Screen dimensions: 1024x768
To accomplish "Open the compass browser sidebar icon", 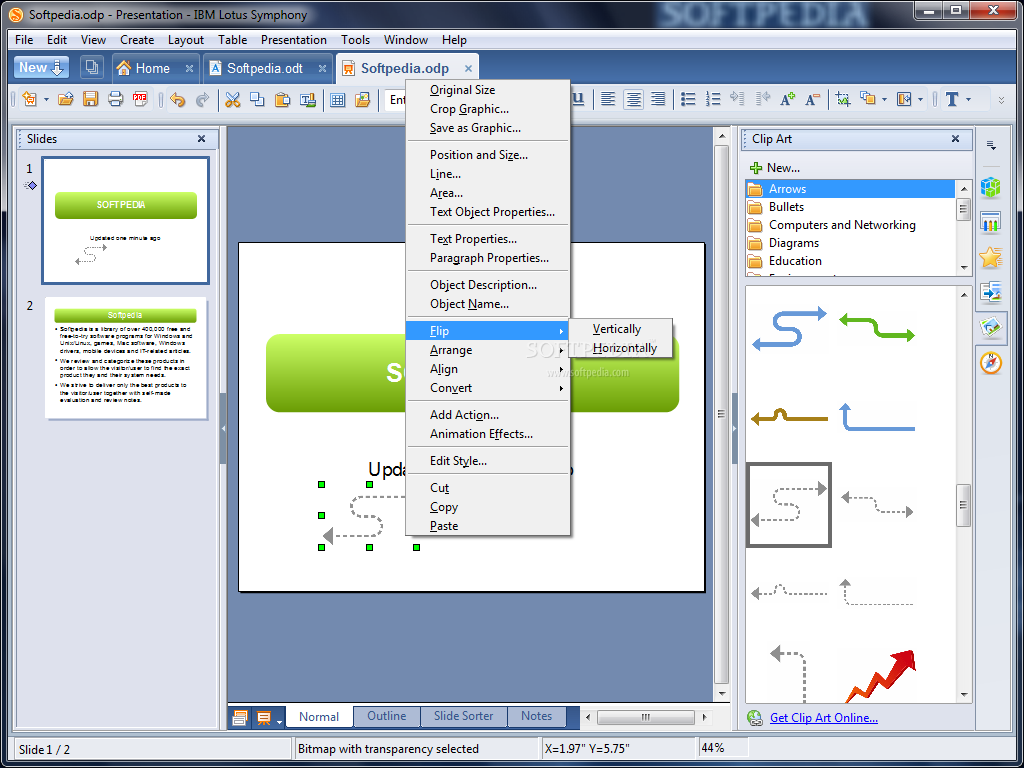I will click(991, 362).
